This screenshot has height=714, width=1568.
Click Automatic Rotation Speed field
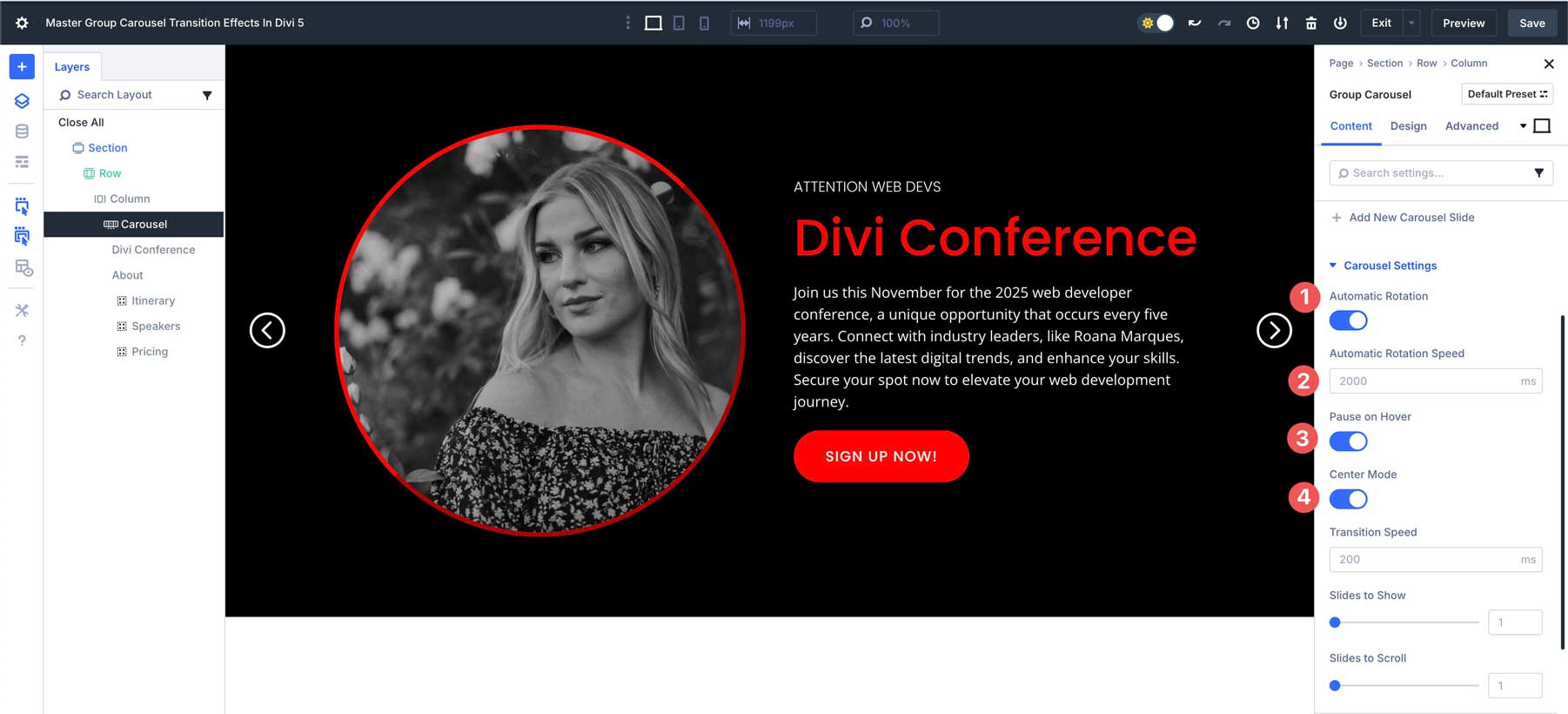1436,381
